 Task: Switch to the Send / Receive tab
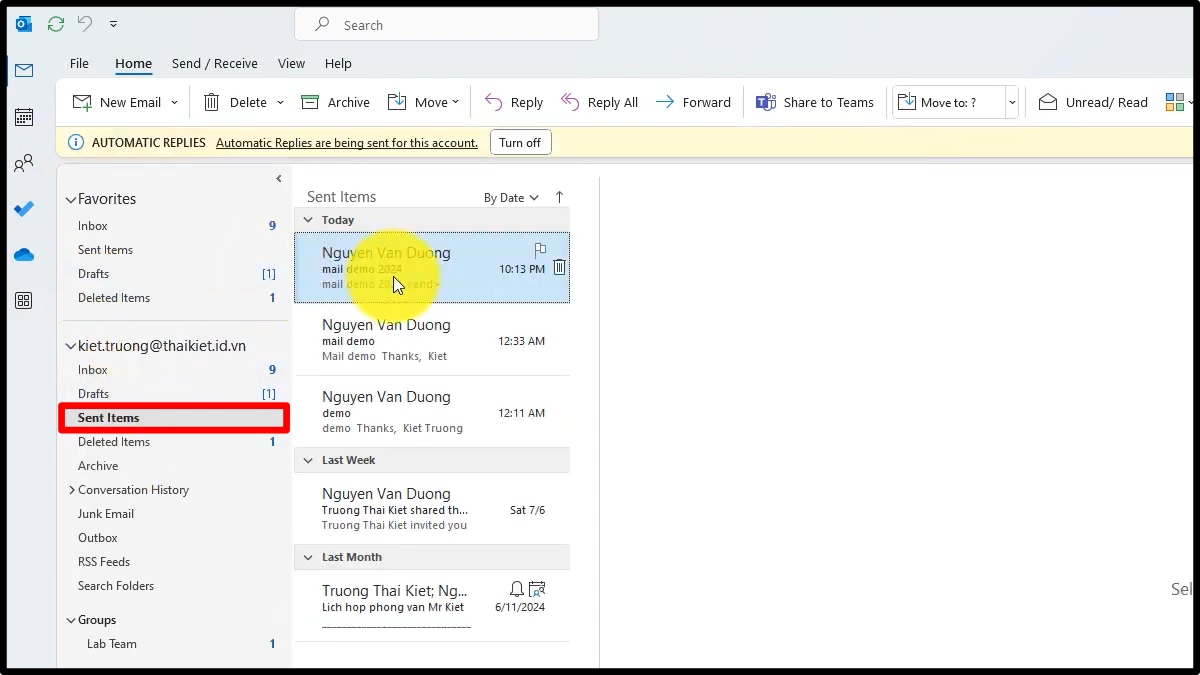215,63
